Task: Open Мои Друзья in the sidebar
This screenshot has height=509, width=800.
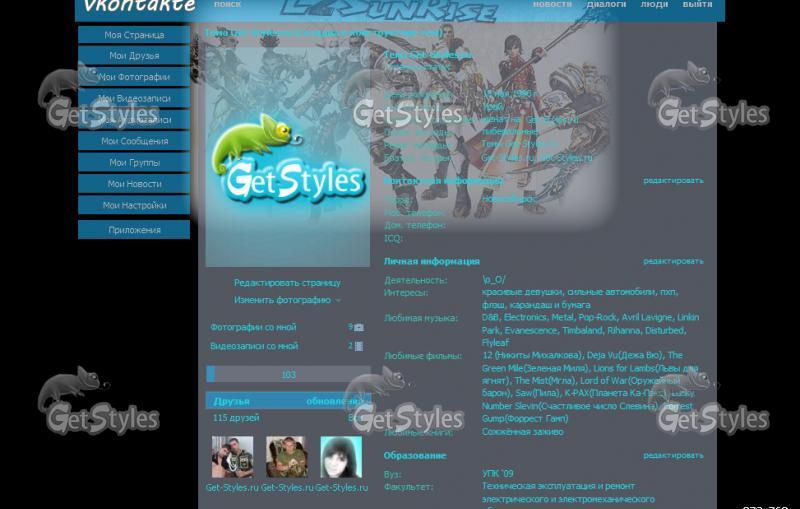Action: 134,56
